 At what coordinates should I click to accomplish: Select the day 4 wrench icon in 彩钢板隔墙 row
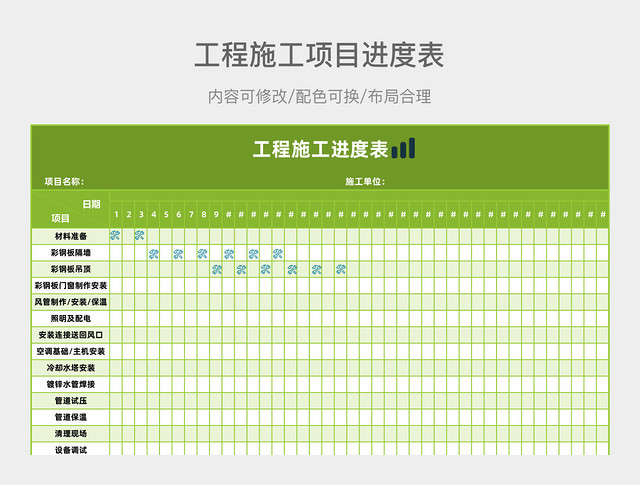pos(153,254)
